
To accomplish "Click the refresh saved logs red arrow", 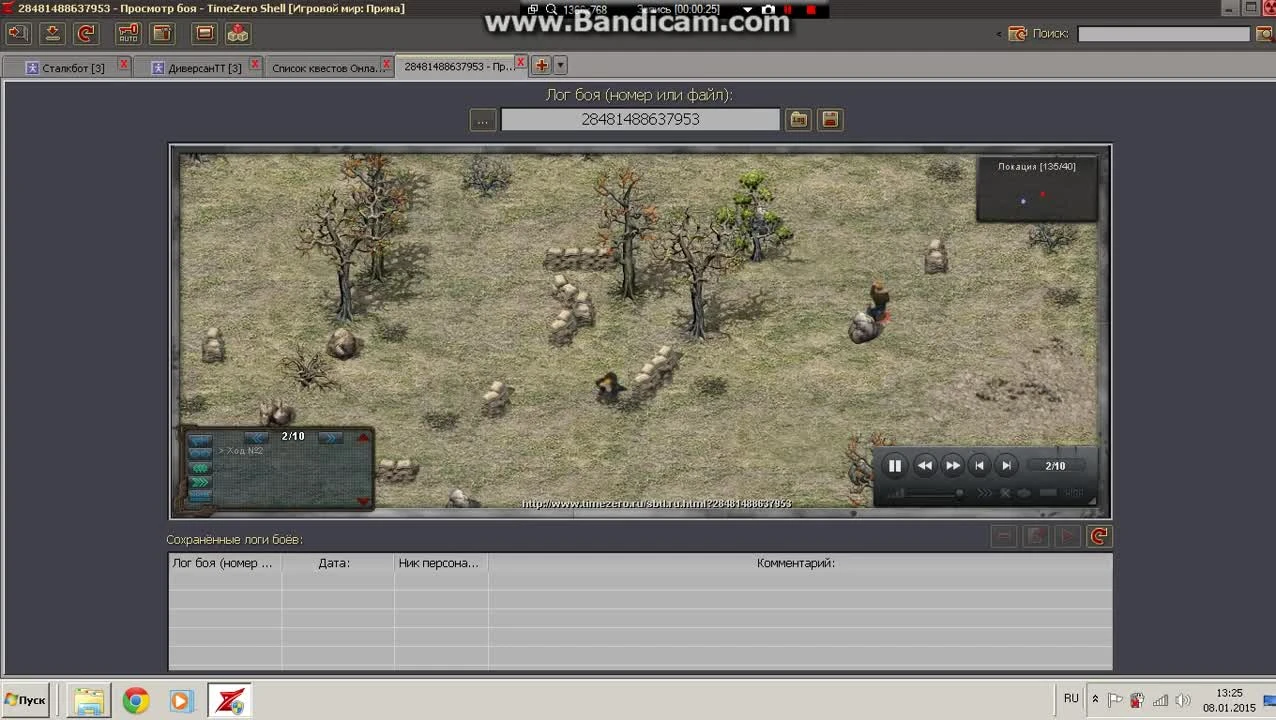I will 1099,537.
